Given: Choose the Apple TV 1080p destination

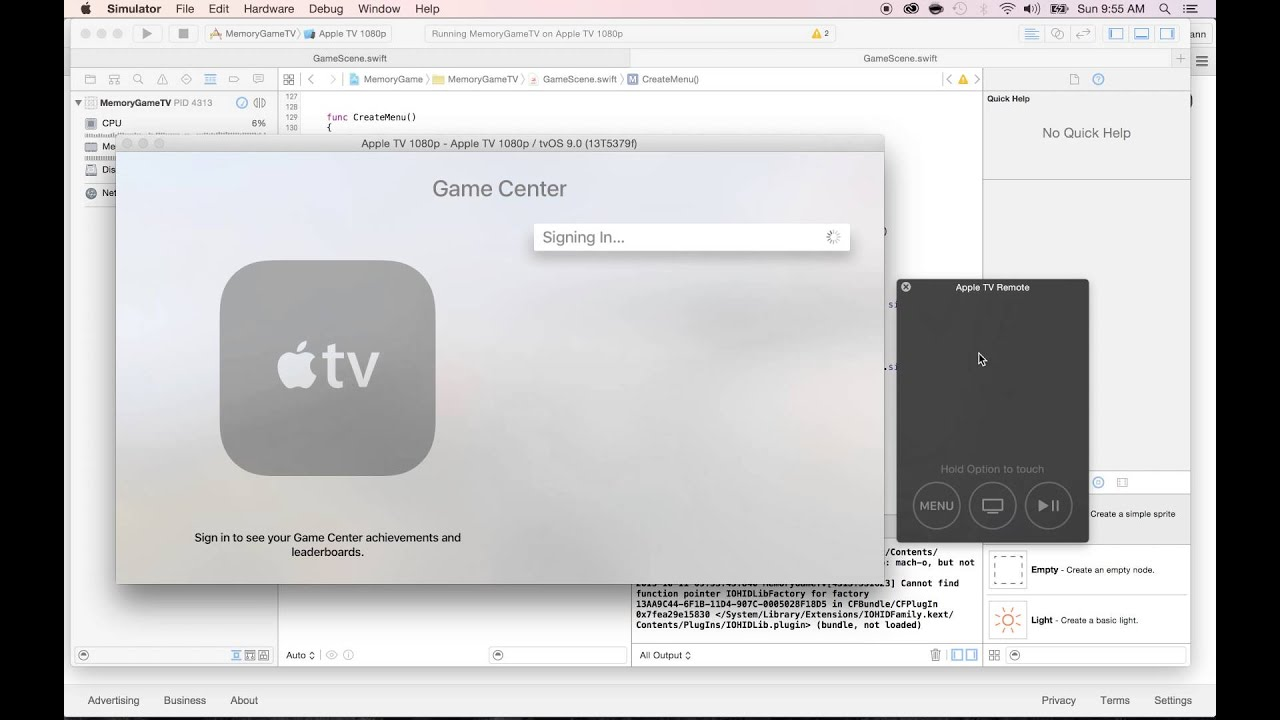Looking at the screenshot, I should point(345,33).
